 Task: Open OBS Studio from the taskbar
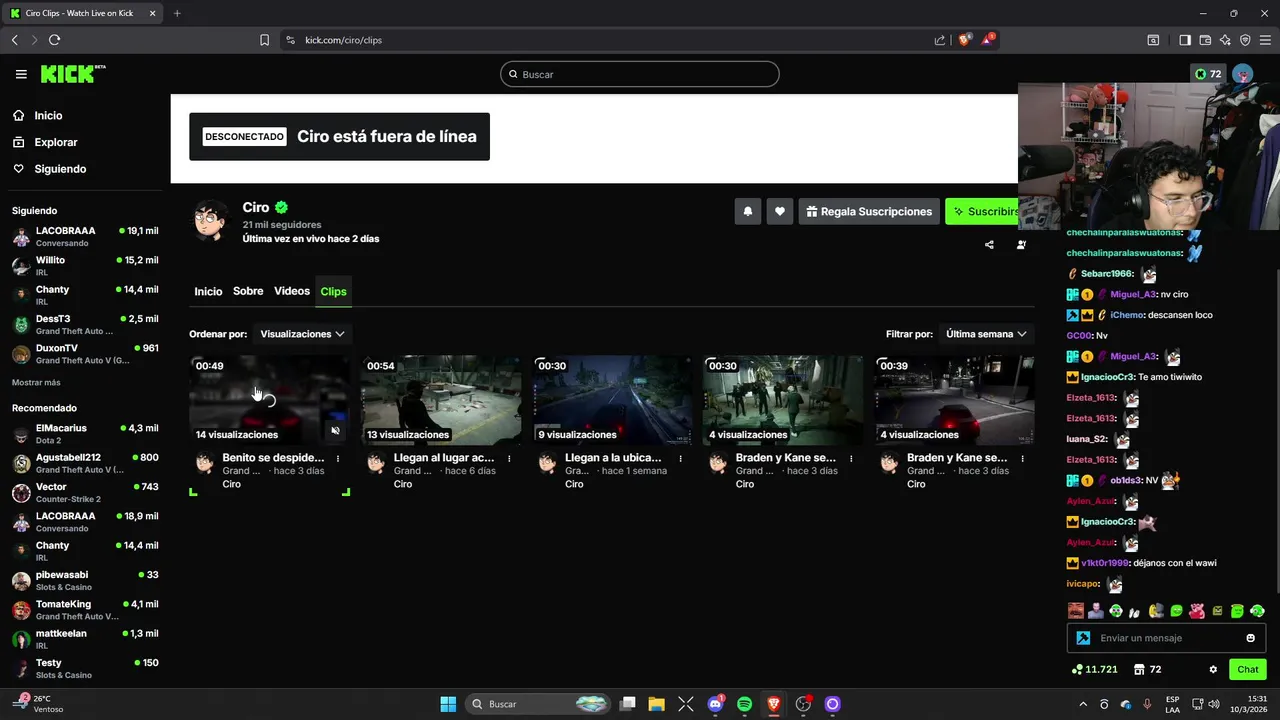pyautogui.click(x=803, y=704)
